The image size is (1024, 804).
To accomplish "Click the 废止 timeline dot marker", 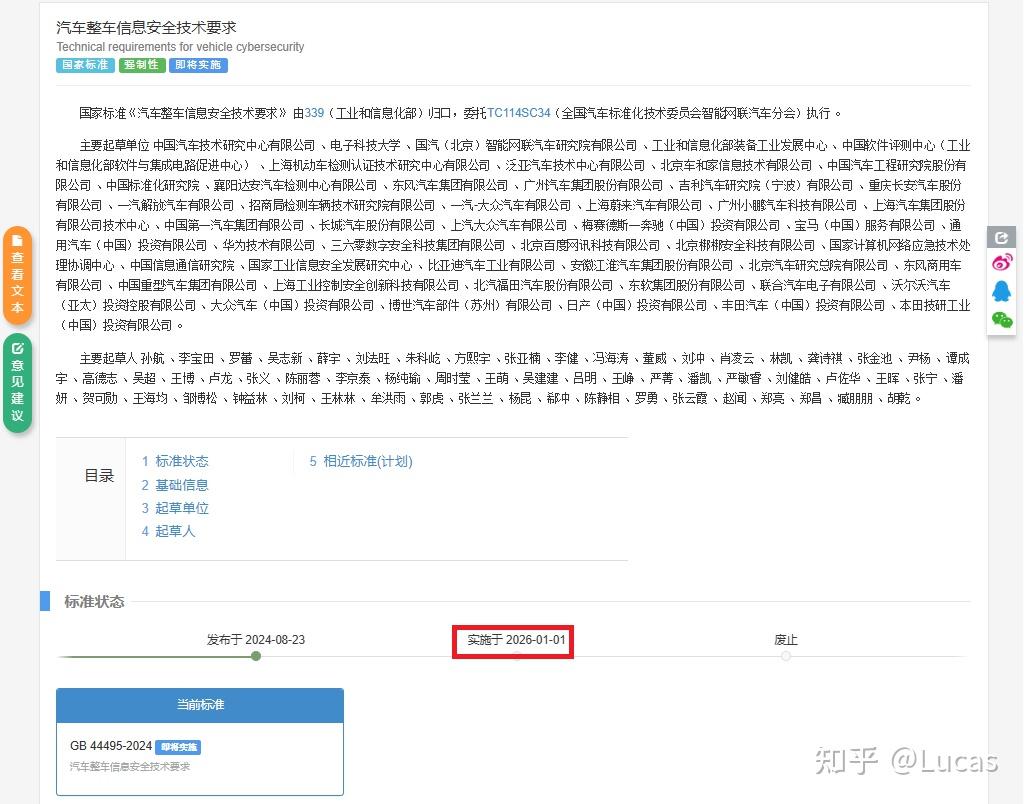I will click(x=786, y=656).
